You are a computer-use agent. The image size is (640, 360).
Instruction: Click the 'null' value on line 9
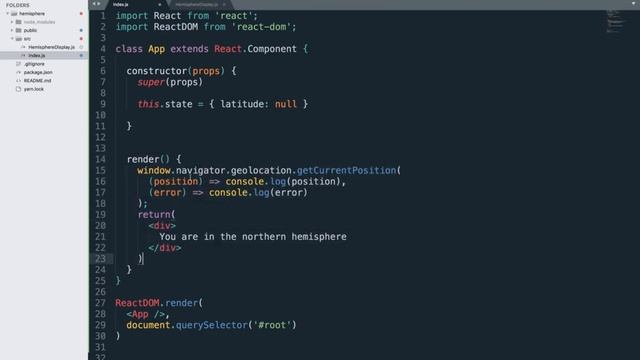click(x=286, y=104)
